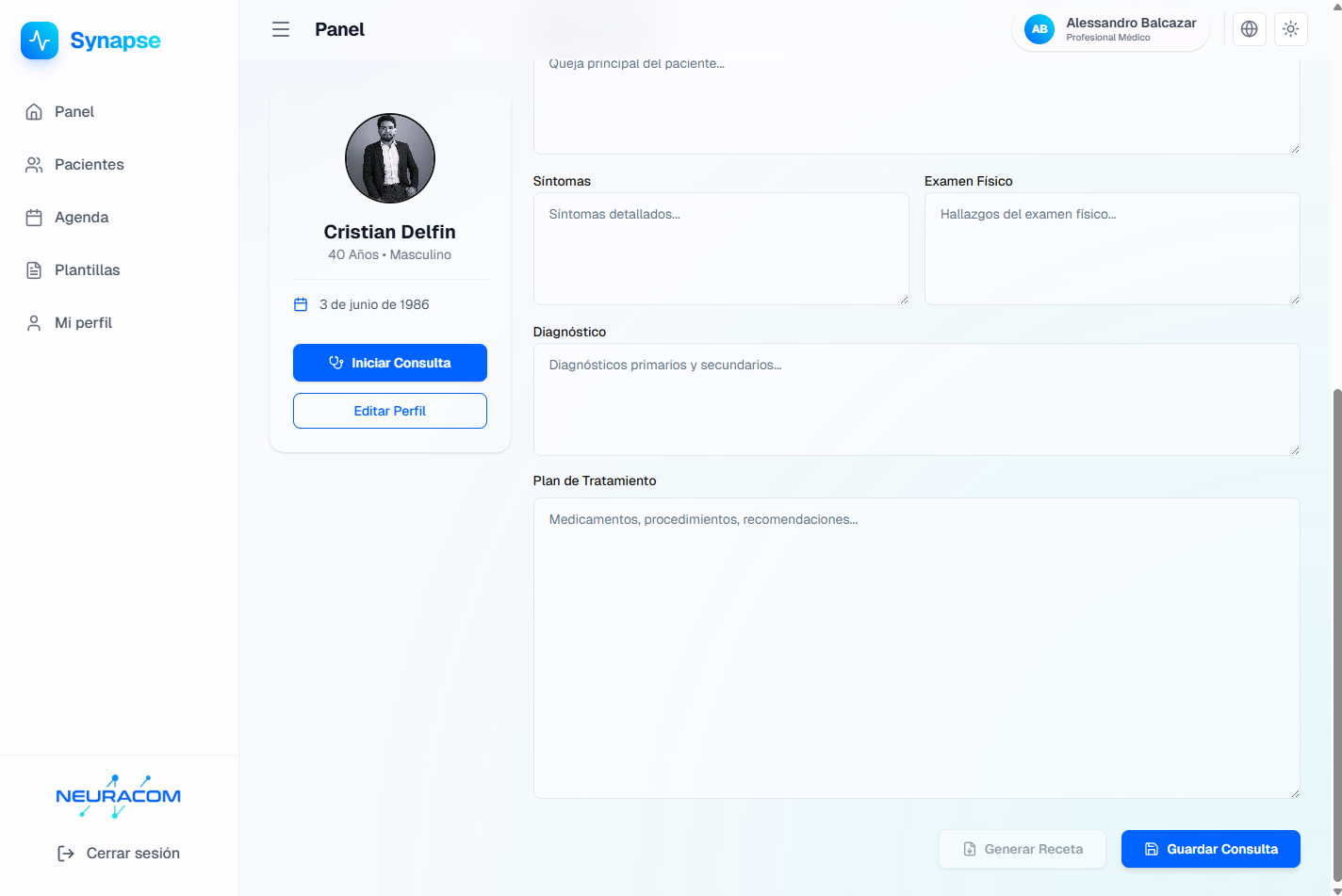Click the Plan de Tratamiento text area
This screenshot has width=1342, height=896.
coord(915,648)
